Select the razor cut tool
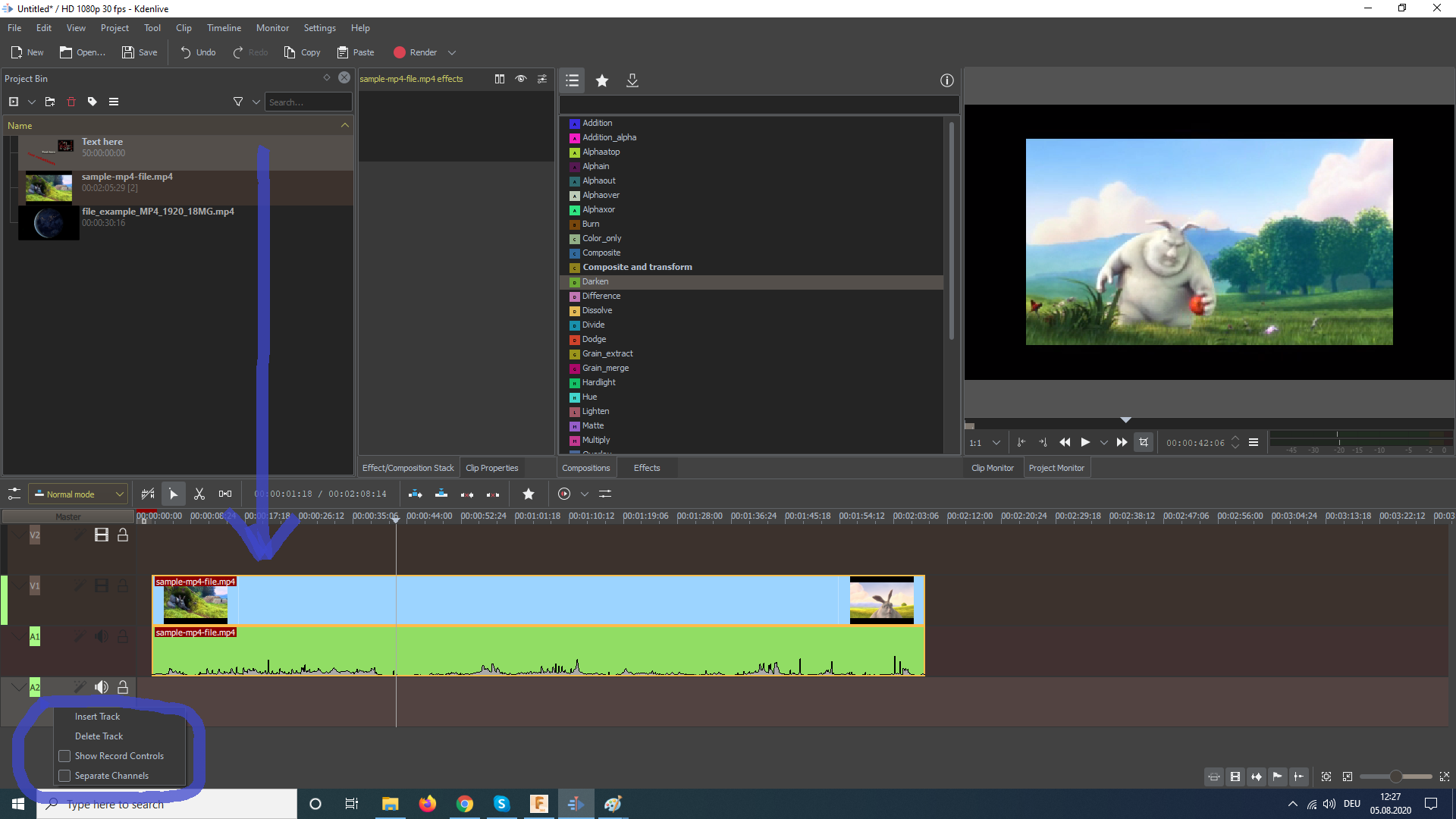The height and width of the screenshot is (819, 1456). 199,494
